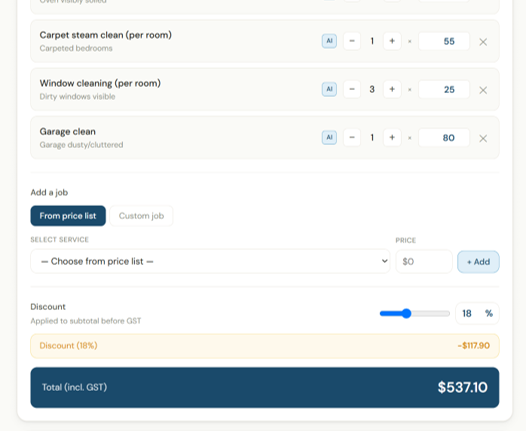Remove Garage clean line item
This screenshot has width=526, height=431.
[483, 139]
